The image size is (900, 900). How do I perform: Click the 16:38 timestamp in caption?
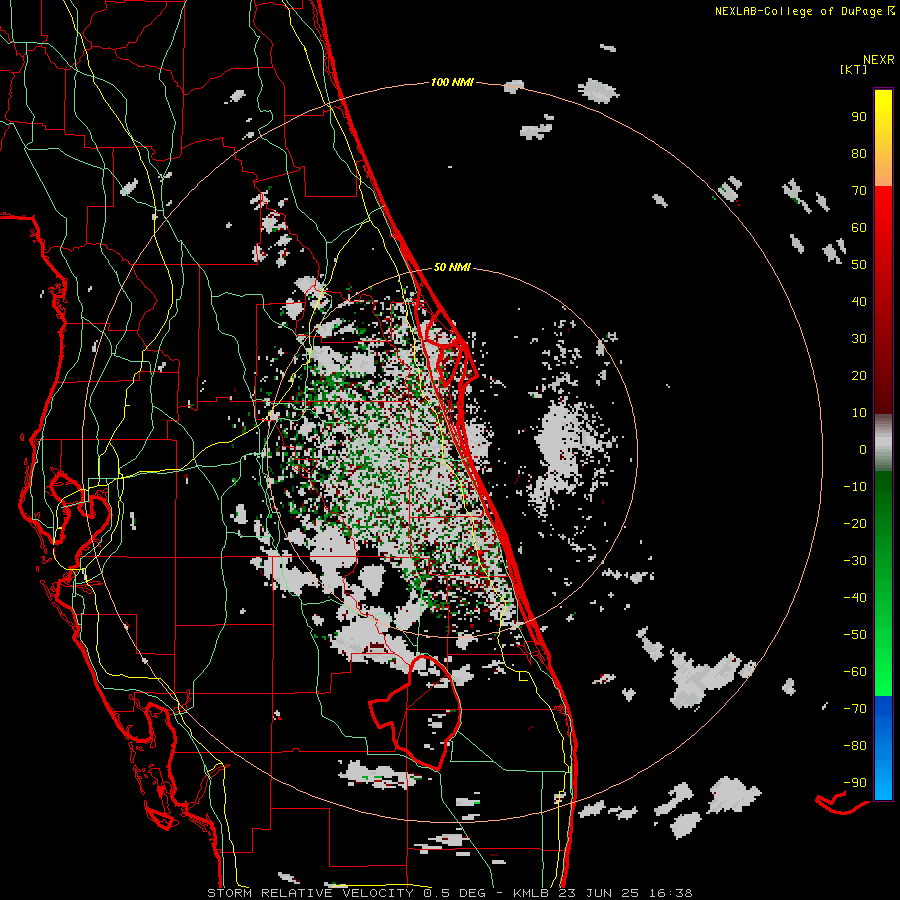pos(670,893)
